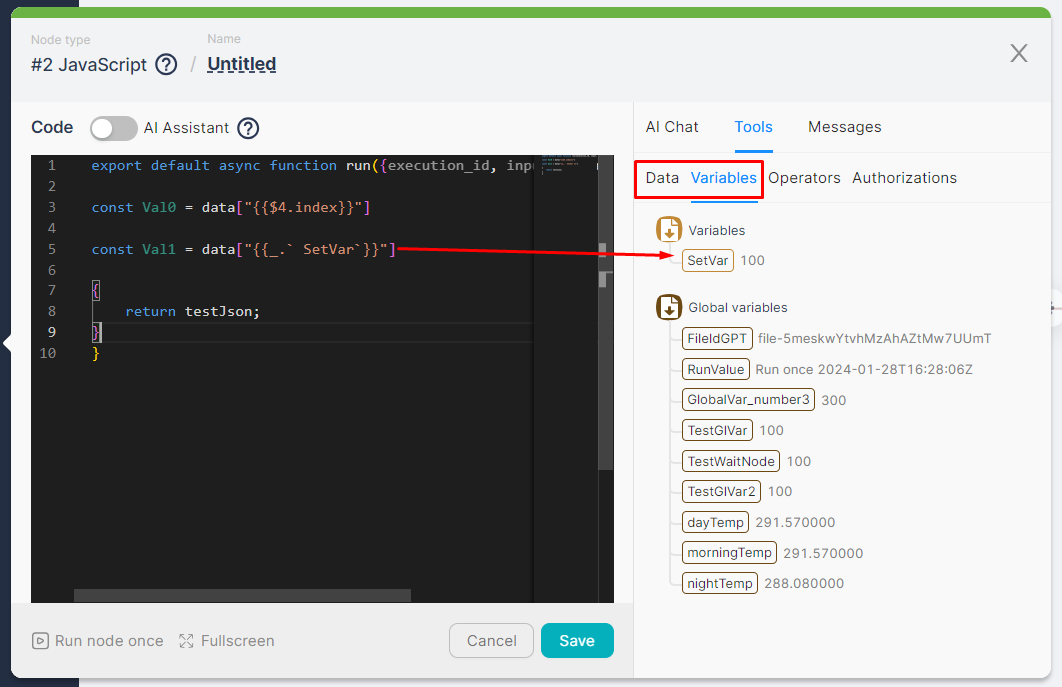
Task: Close the node editor dialog
Action: (x=1018, y=53)
